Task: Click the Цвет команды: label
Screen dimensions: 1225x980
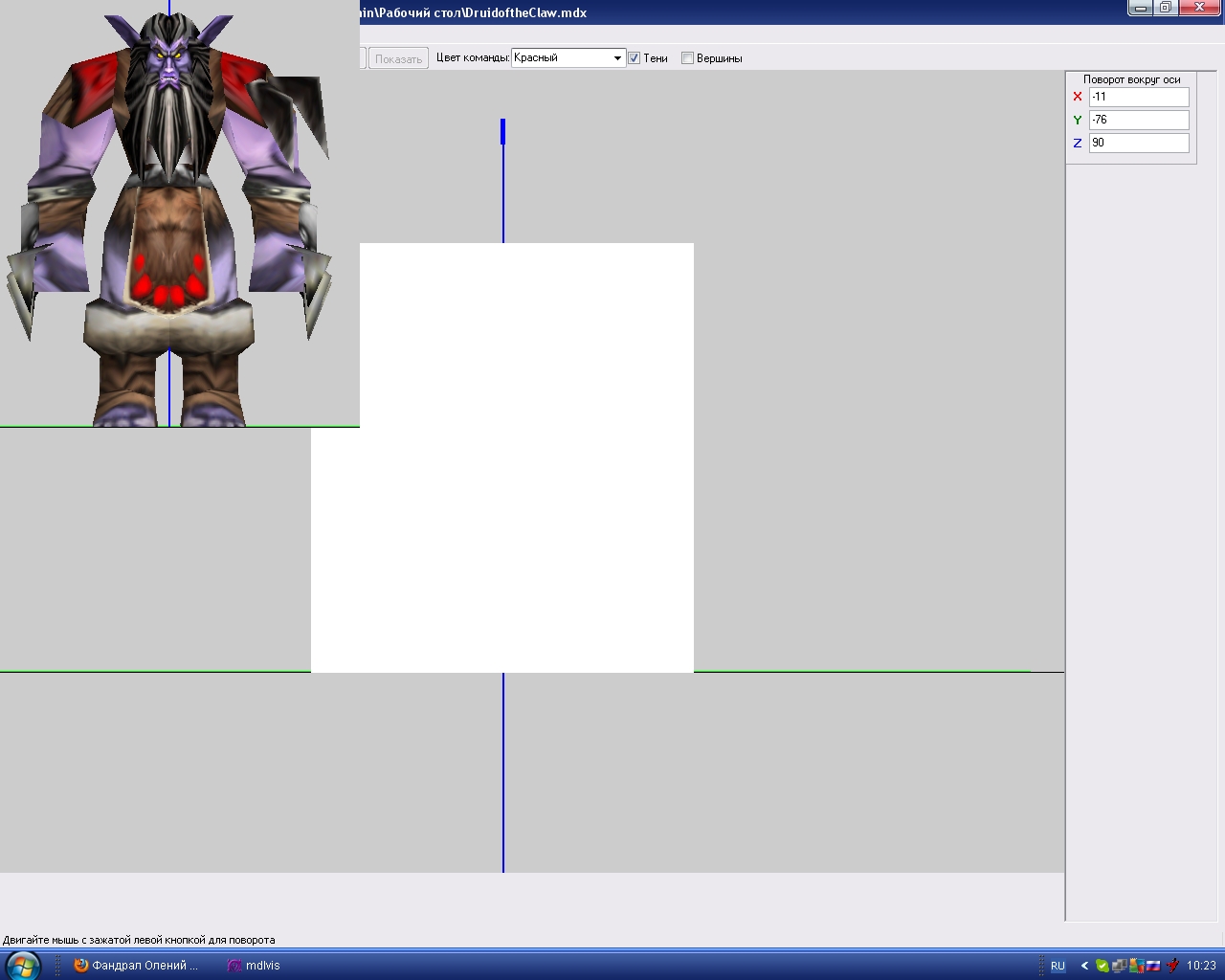Action: (x=473, y=57)
